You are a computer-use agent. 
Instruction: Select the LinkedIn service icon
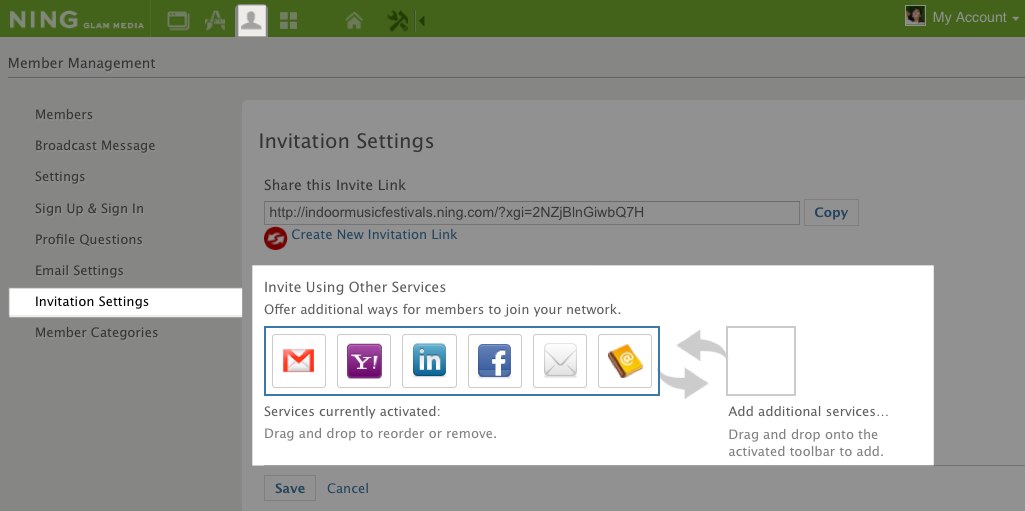[x=429, y=361]
